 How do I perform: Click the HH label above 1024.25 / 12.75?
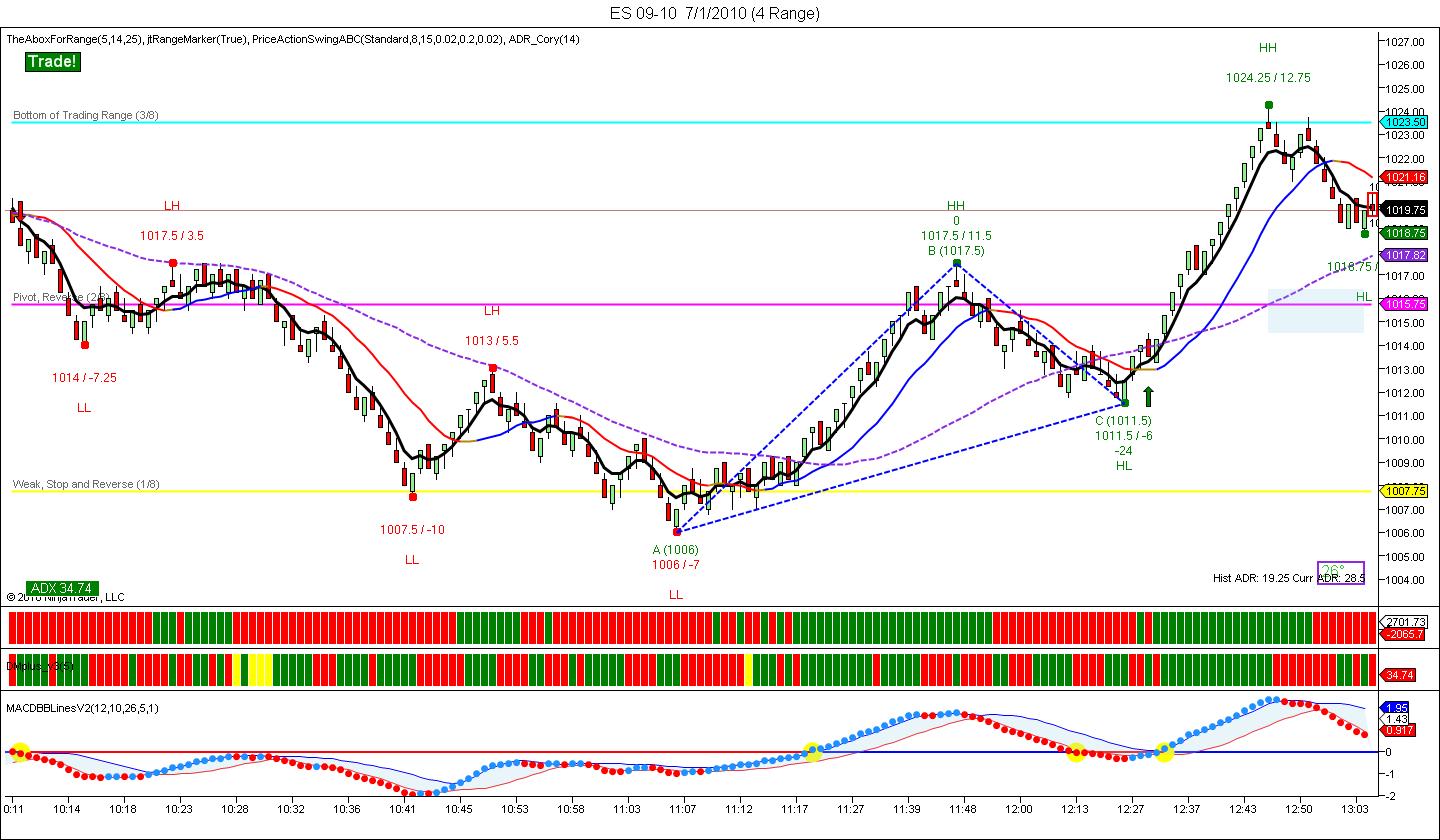[1268, 47]
